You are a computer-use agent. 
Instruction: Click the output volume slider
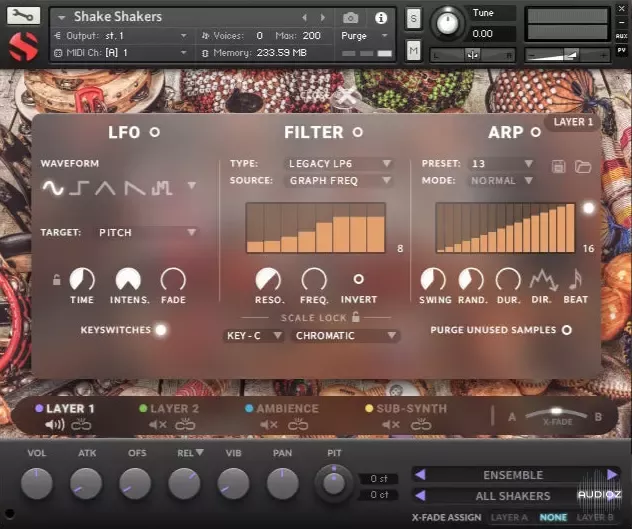(x=568, y=54)
